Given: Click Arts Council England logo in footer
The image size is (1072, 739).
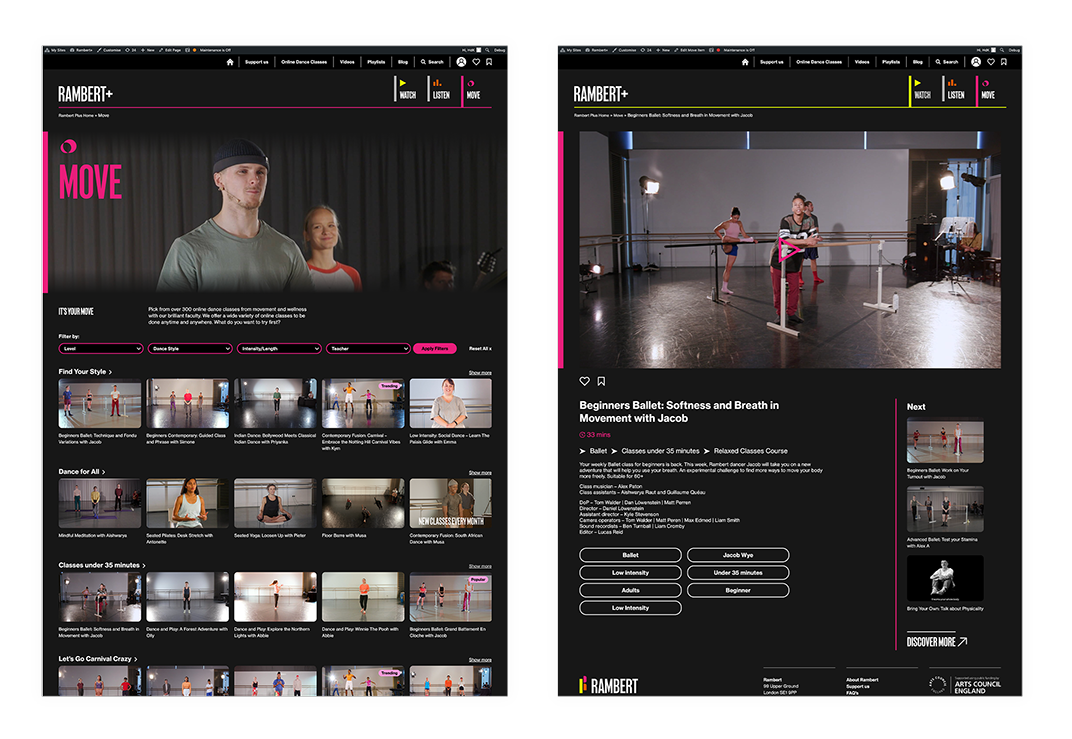Looking at the screenshot, I should click(x=965, y=685).
